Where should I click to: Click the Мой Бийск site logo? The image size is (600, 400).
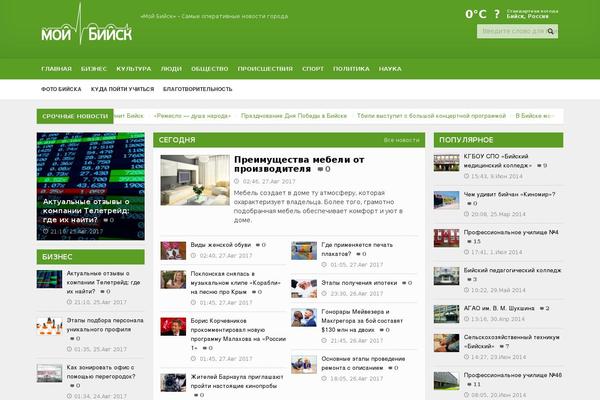click(x=87, y=24)
